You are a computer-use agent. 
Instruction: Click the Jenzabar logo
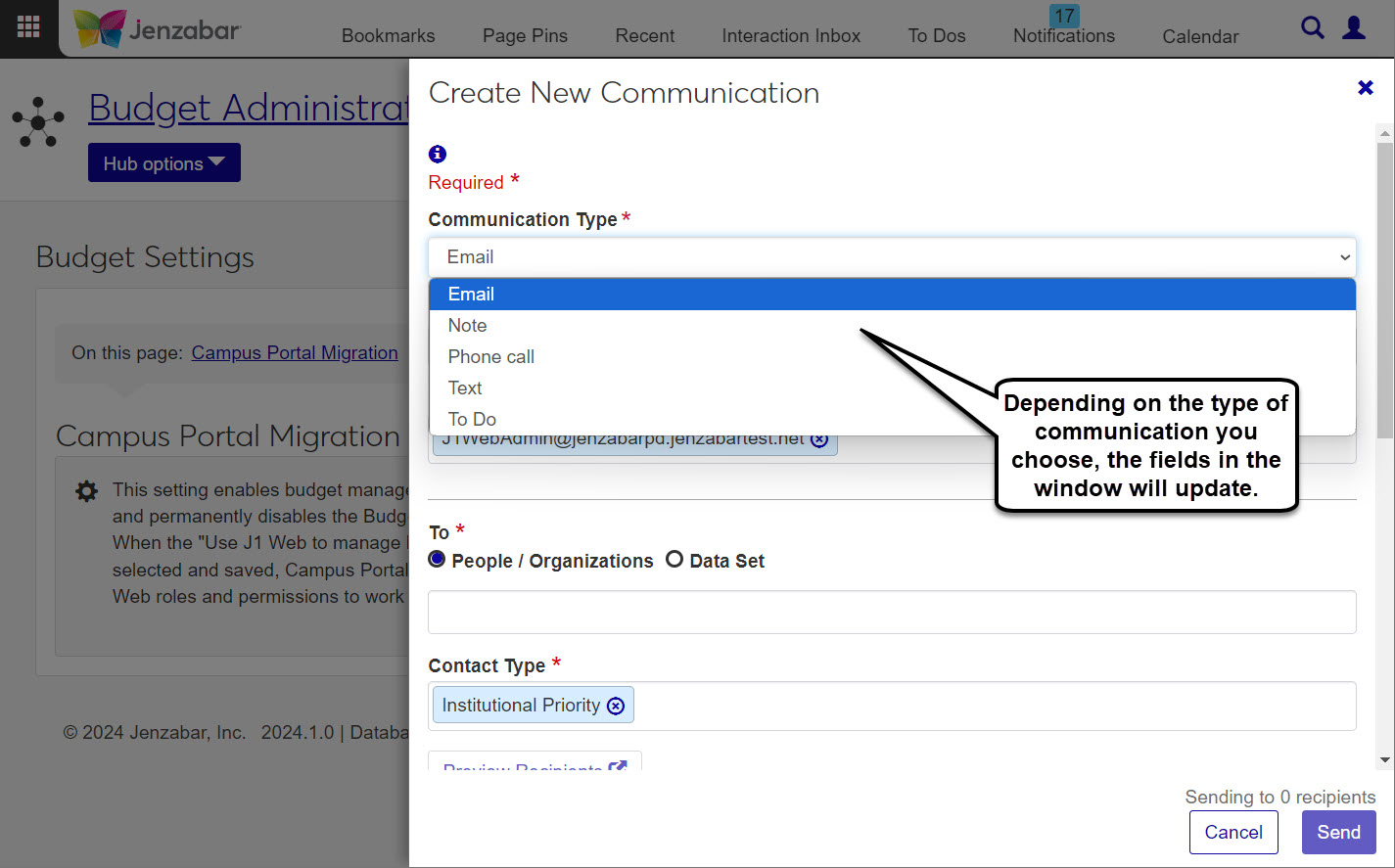click(x=157, y=29)
